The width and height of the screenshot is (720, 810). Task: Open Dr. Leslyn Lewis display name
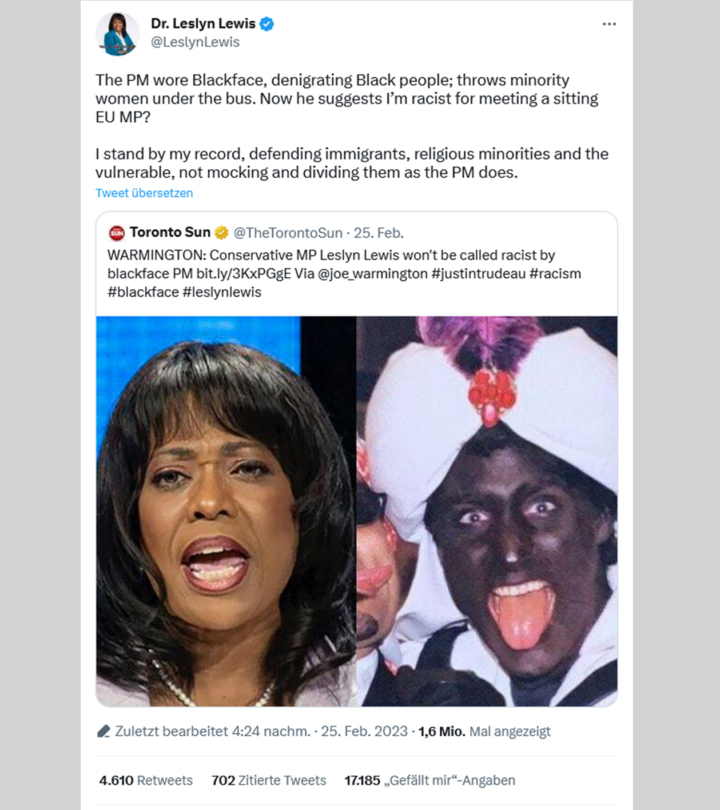point(203,24)
